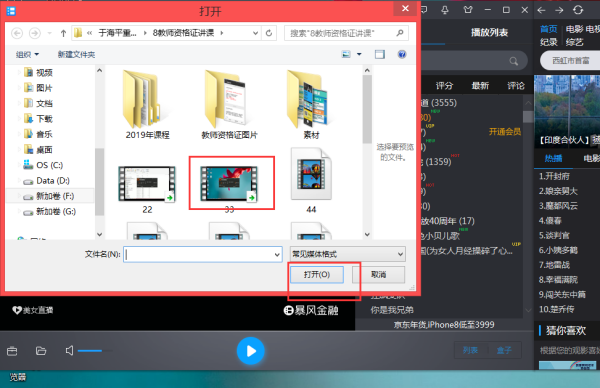This screenshot has height=388, width=600.
Task: Select 图片 in the navigation tree
Action: tap(44, 88)
